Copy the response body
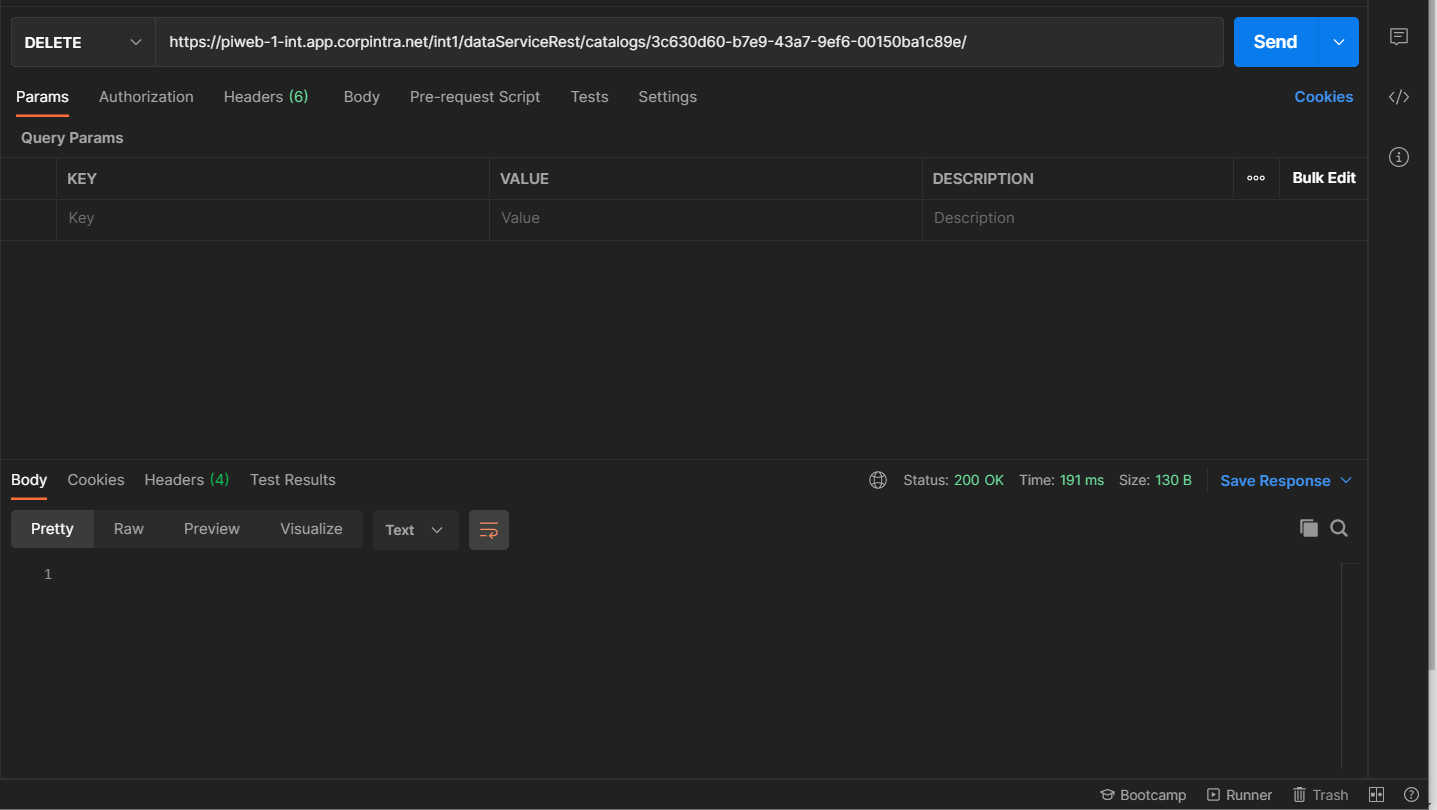This screenshot has width=1437, height=810. tap(1309, 528)
